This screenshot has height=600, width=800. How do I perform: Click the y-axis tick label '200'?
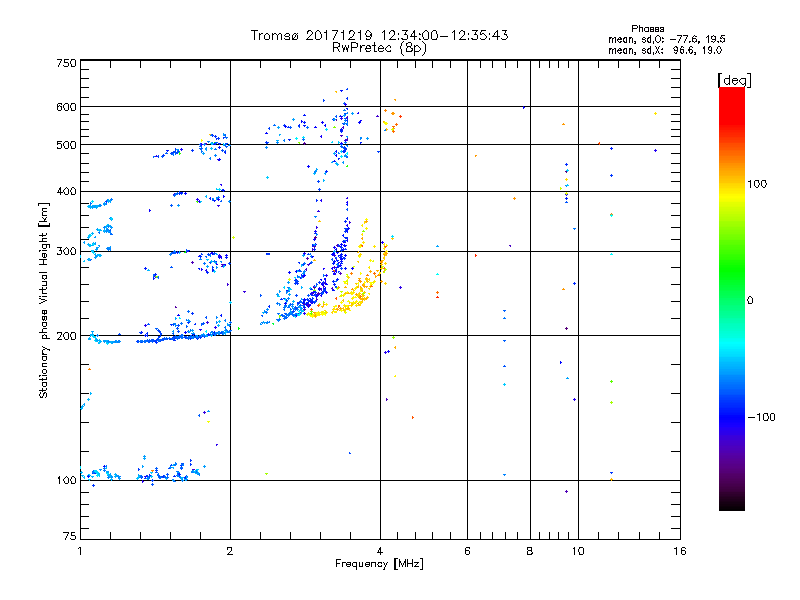tap(66, 336)
